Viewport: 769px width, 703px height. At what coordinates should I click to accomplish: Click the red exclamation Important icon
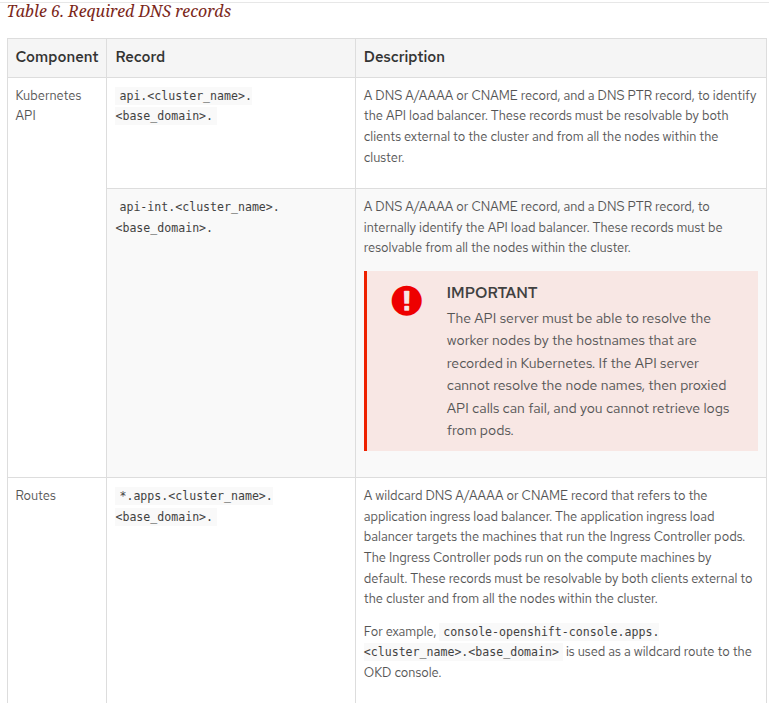point(406,300)
